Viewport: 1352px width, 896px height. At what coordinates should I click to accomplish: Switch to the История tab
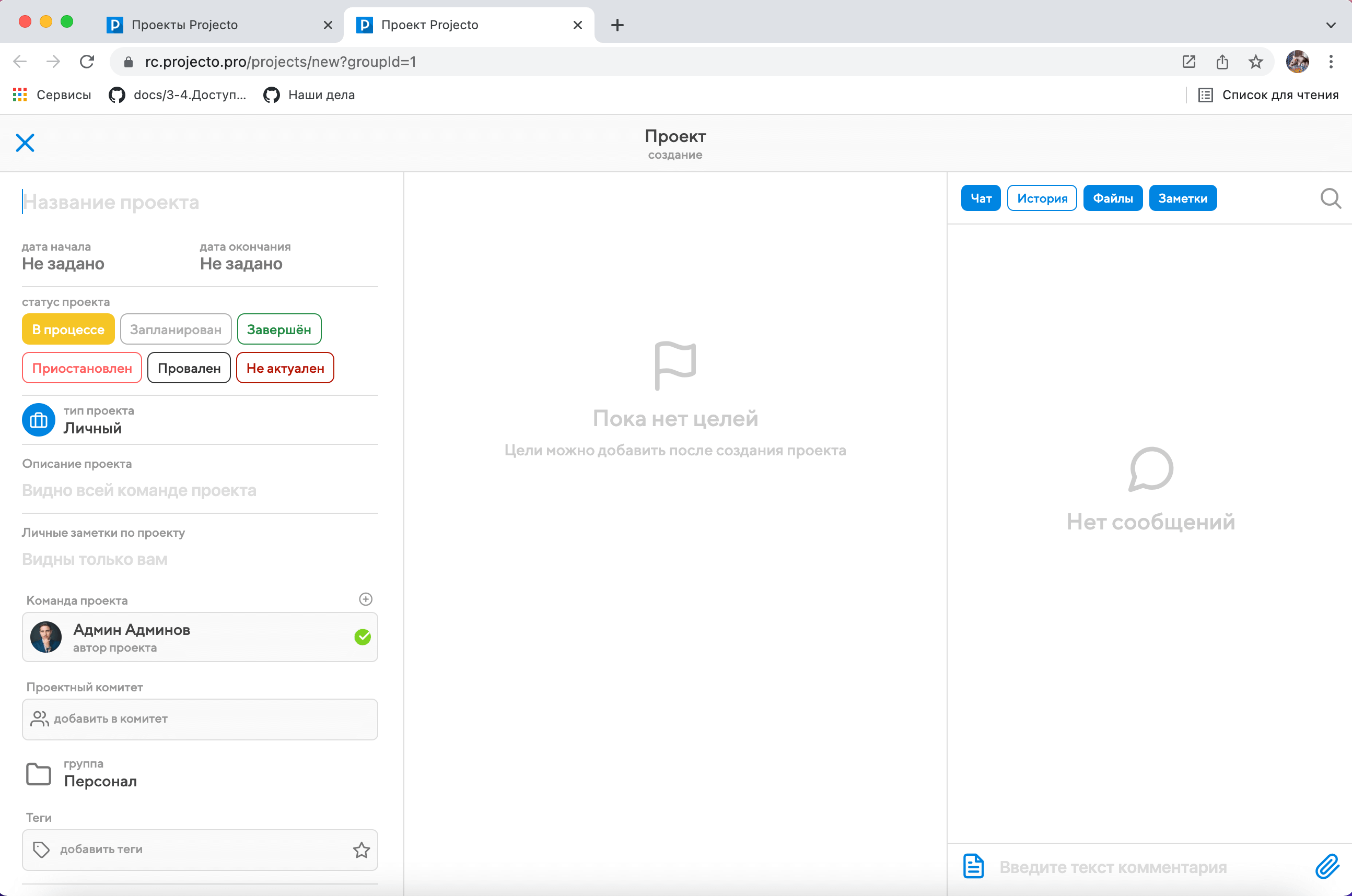(1042, 198)
